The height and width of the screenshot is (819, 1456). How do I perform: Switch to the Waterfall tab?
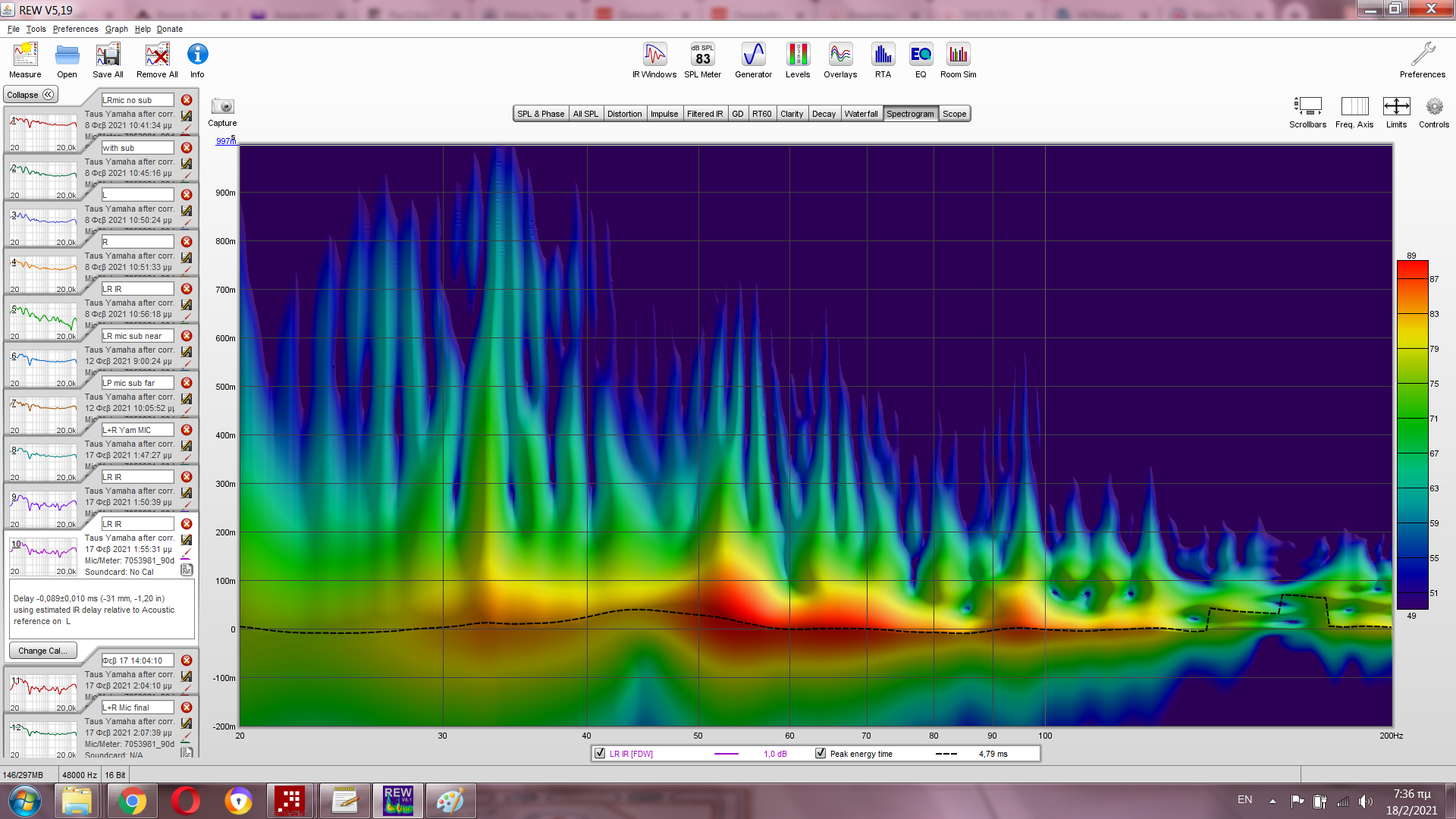coord(861,114)
